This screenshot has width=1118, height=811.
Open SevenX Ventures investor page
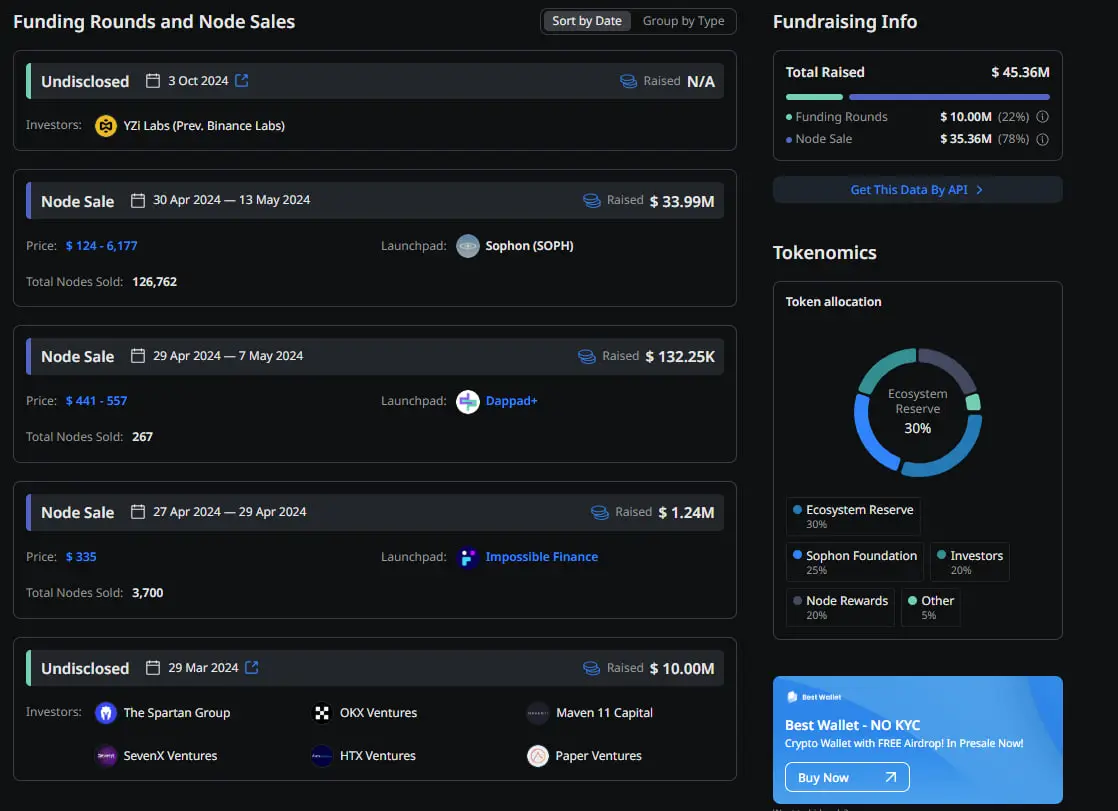pyautogui.click(x=170, y=755)
